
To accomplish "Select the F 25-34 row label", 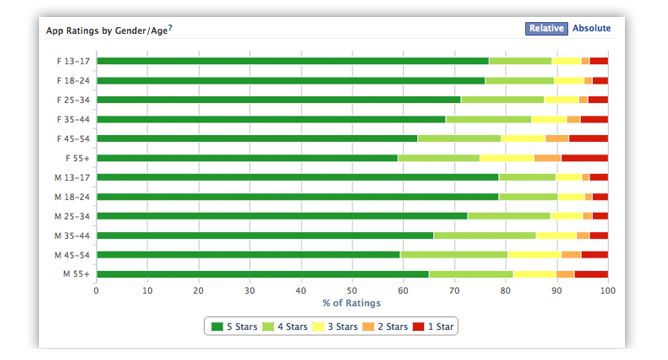I will pyautogui.click(x=73, y=100).
